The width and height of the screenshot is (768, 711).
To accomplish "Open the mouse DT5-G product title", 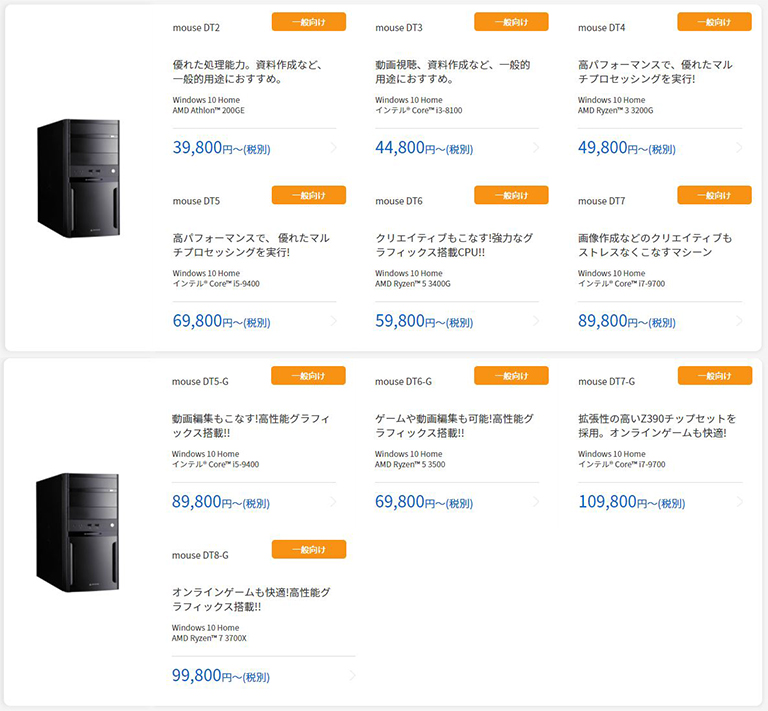I will [200, 381].
